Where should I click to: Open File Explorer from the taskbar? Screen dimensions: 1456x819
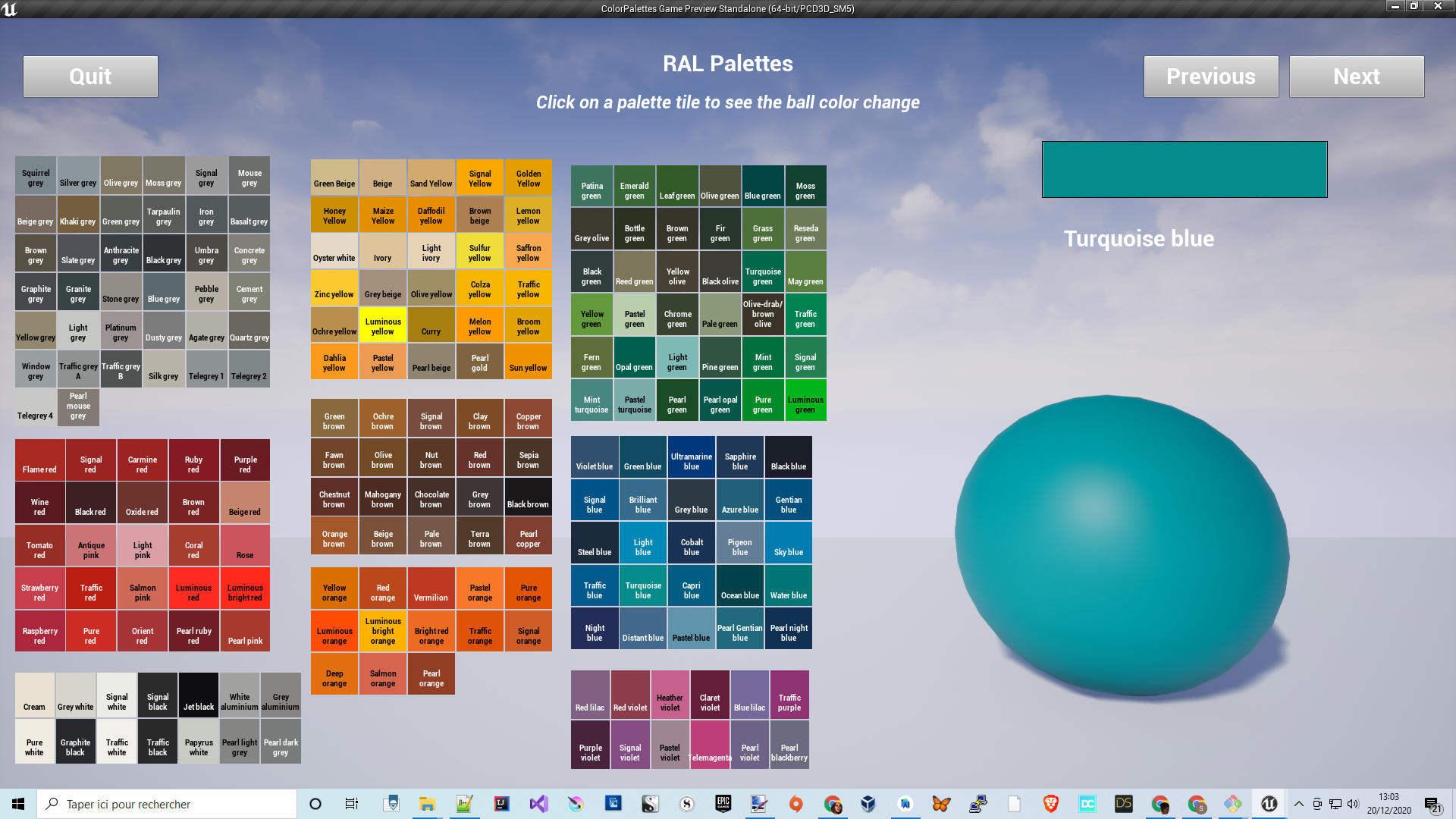pyautogui.click(x=427, y=804)
